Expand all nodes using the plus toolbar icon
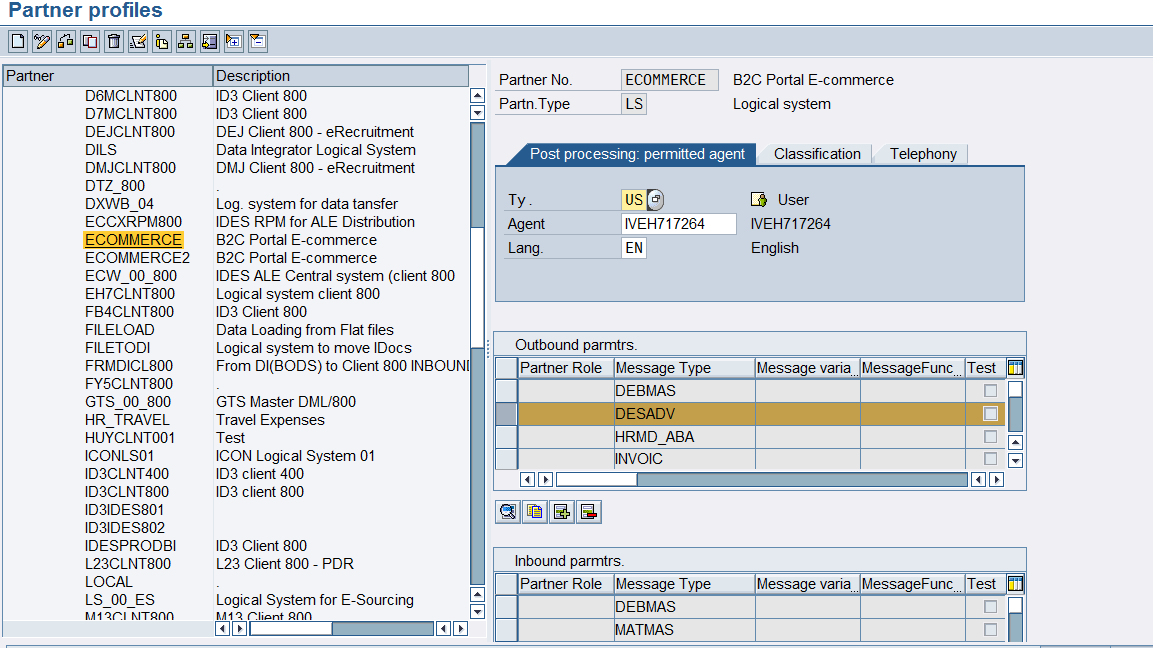 coord(233,41)
